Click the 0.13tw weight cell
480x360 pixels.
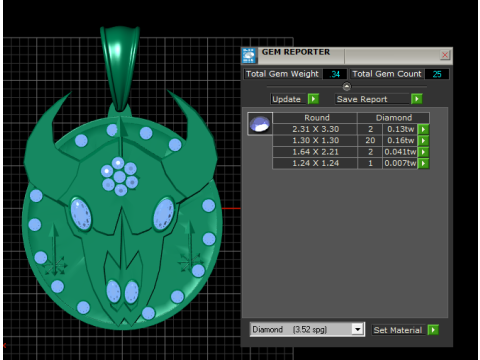[x=400, y=129]
